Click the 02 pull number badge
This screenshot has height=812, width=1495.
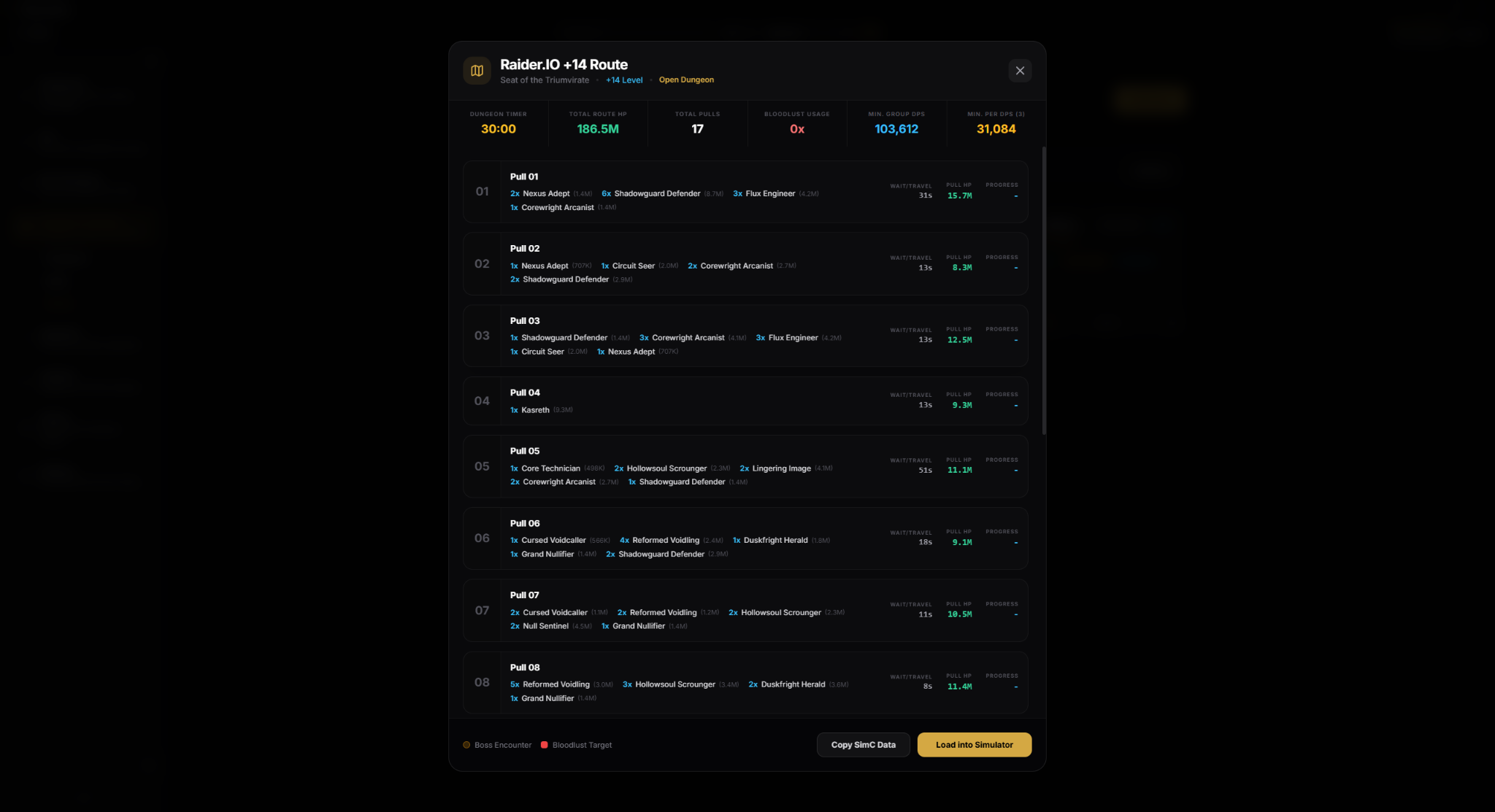tap(482, 263)
